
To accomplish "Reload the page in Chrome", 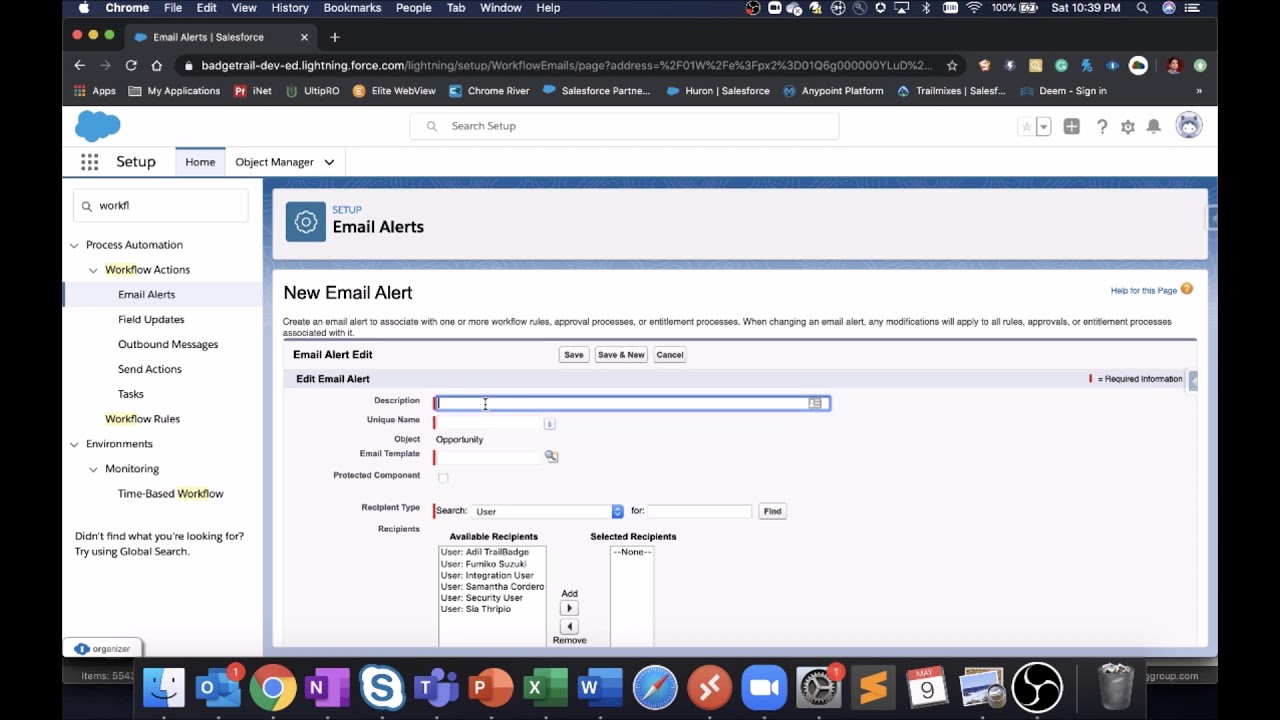I will click(131, 65).
